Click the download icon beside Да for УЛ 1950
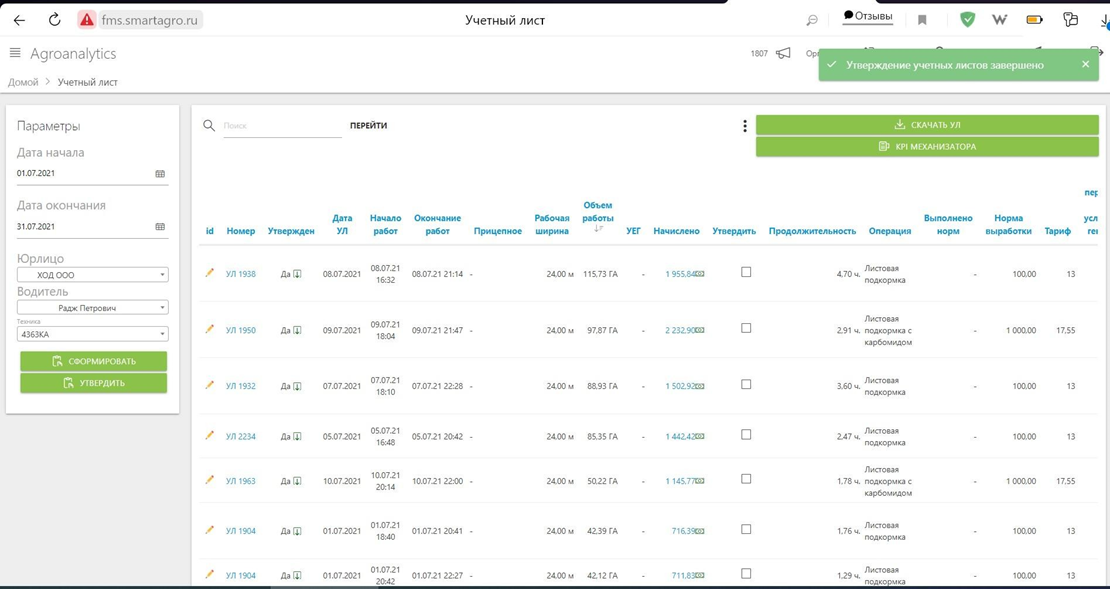1110x589 pixels. click(297, 330)
